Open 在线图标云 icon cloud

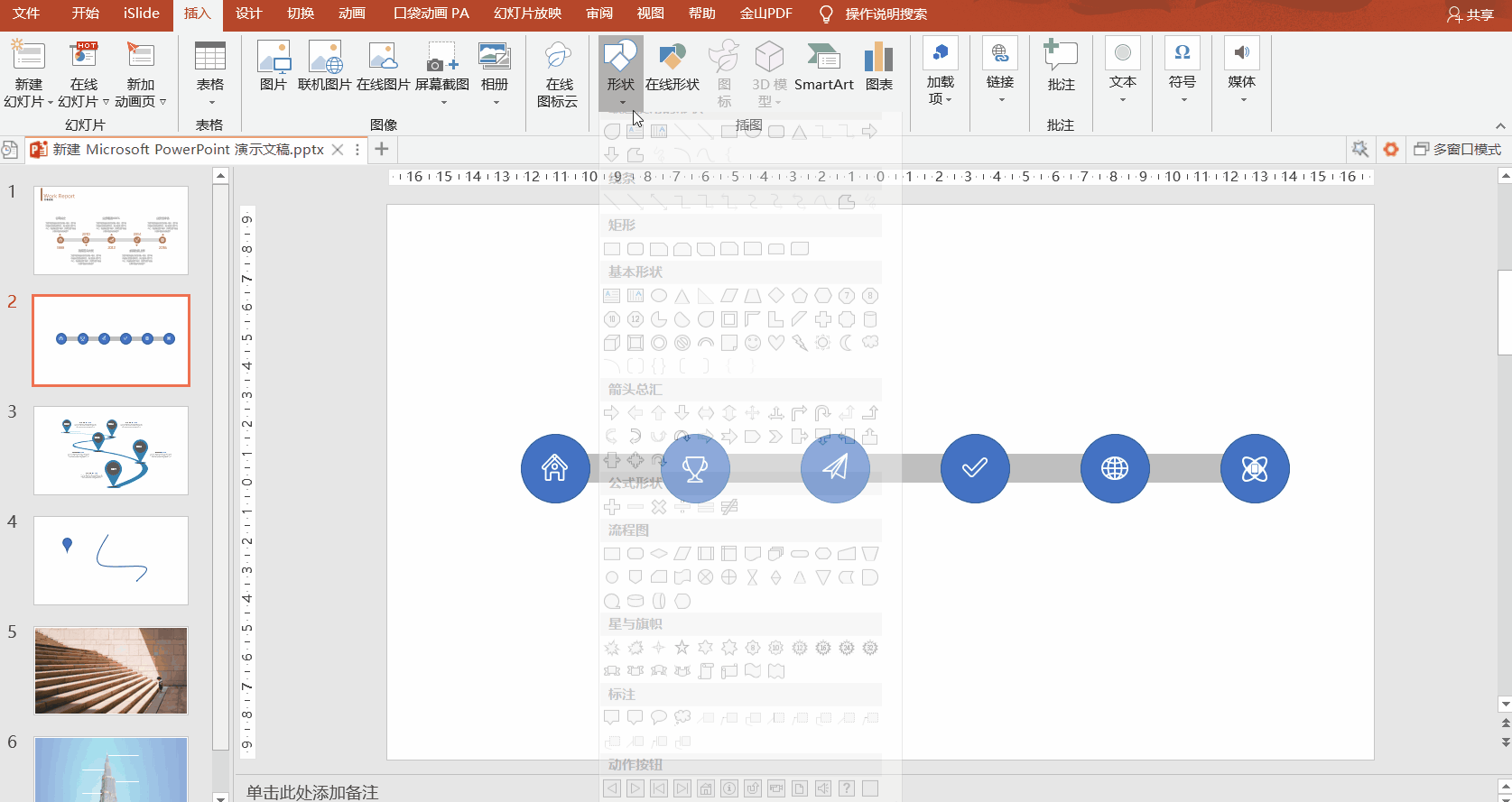point(558,74)
